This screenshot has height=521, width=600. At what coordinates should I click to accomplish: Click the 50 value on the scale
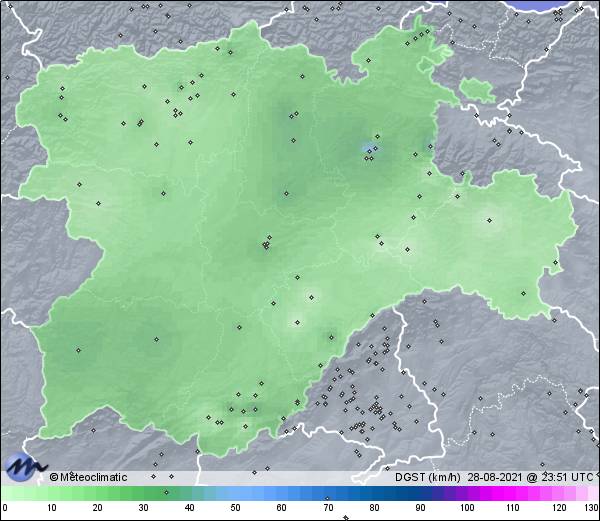coord(235,508)
